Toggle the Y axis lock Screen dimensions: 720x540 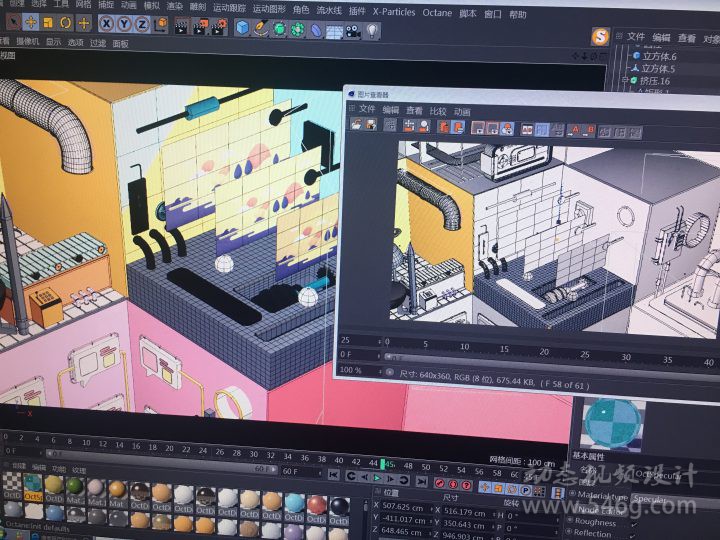pos(124,23)
